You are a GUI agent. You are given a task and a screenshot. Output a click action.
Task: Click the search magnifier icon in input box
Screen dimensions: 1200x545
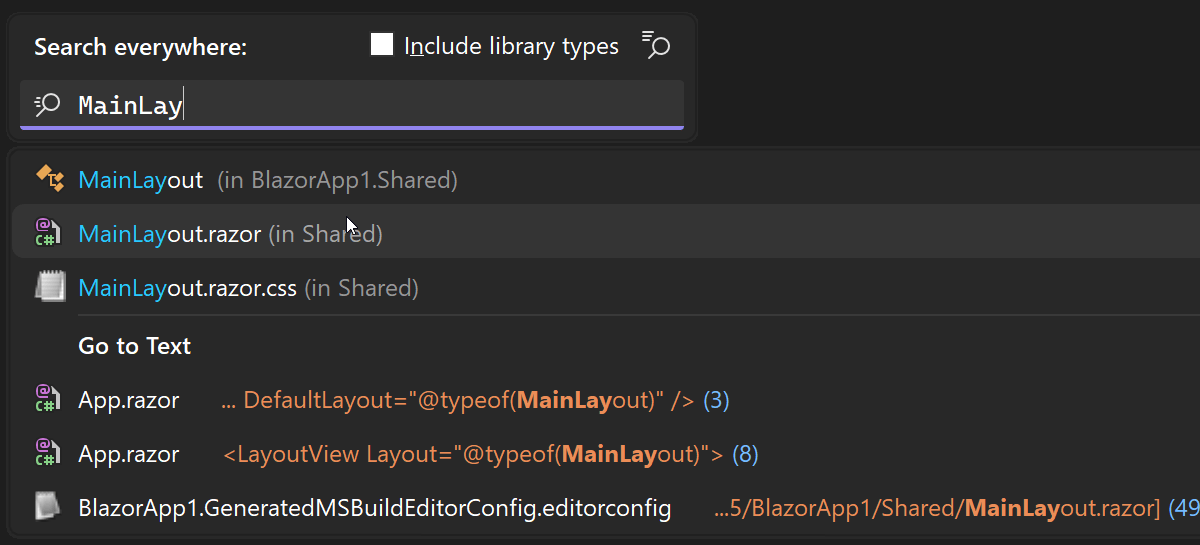pyautogui.click(x=47, y=105)
